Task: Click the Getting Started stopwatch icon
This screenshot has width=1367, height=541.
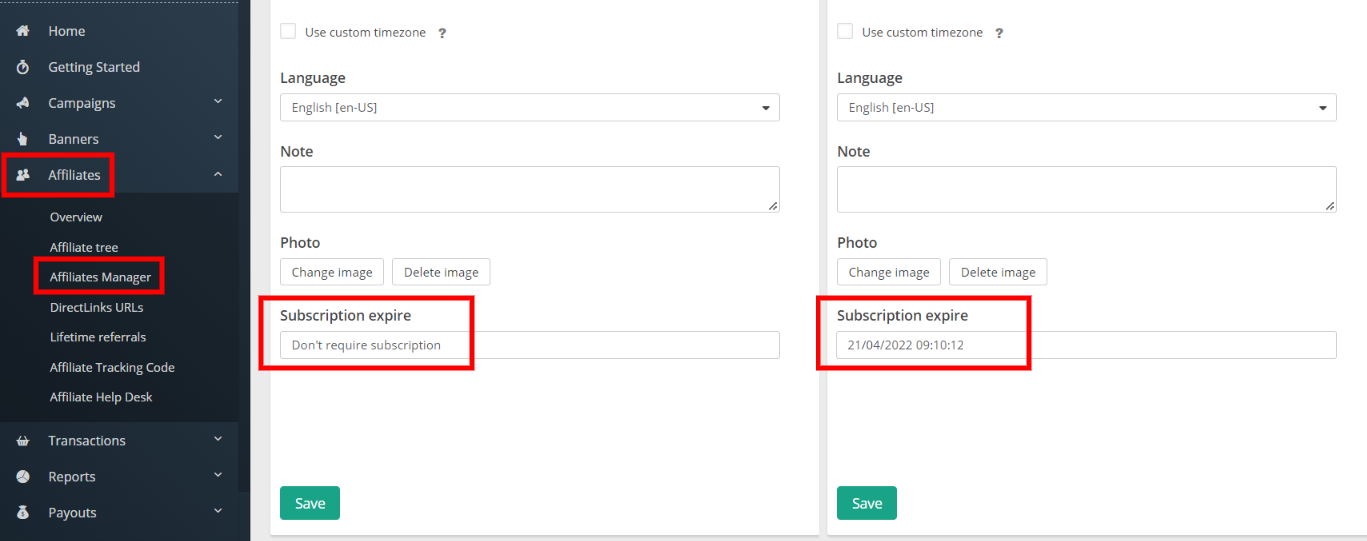Action: [x=23, y=67]
